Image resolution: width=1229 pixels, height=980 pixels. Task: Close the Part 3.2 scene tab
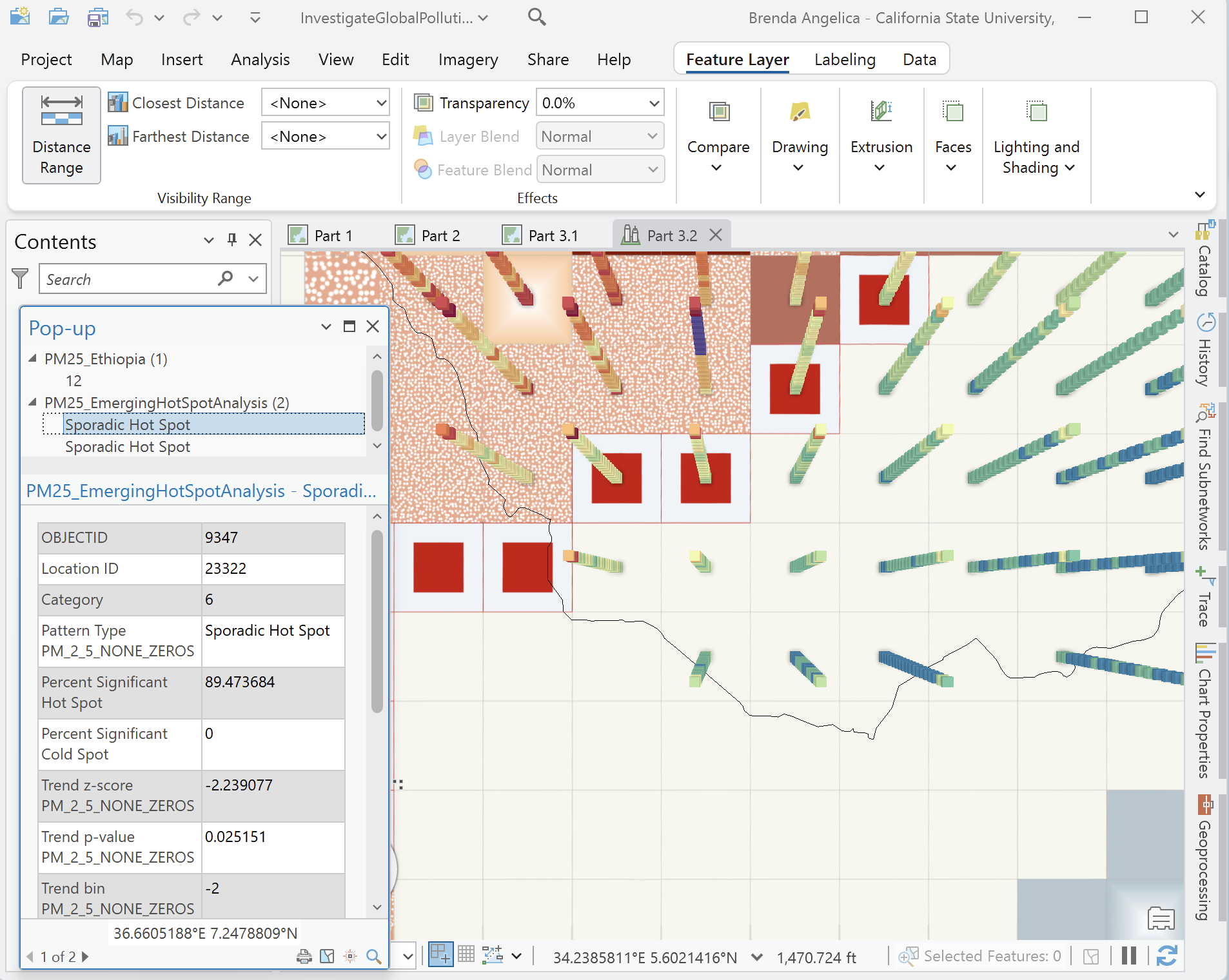click(716, 235)
